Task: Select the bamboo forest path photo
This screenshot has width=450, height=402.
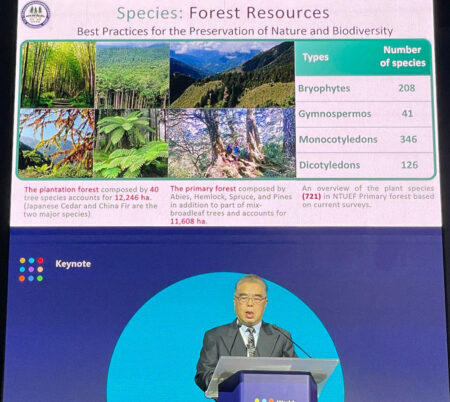Action: pos(58,74)
